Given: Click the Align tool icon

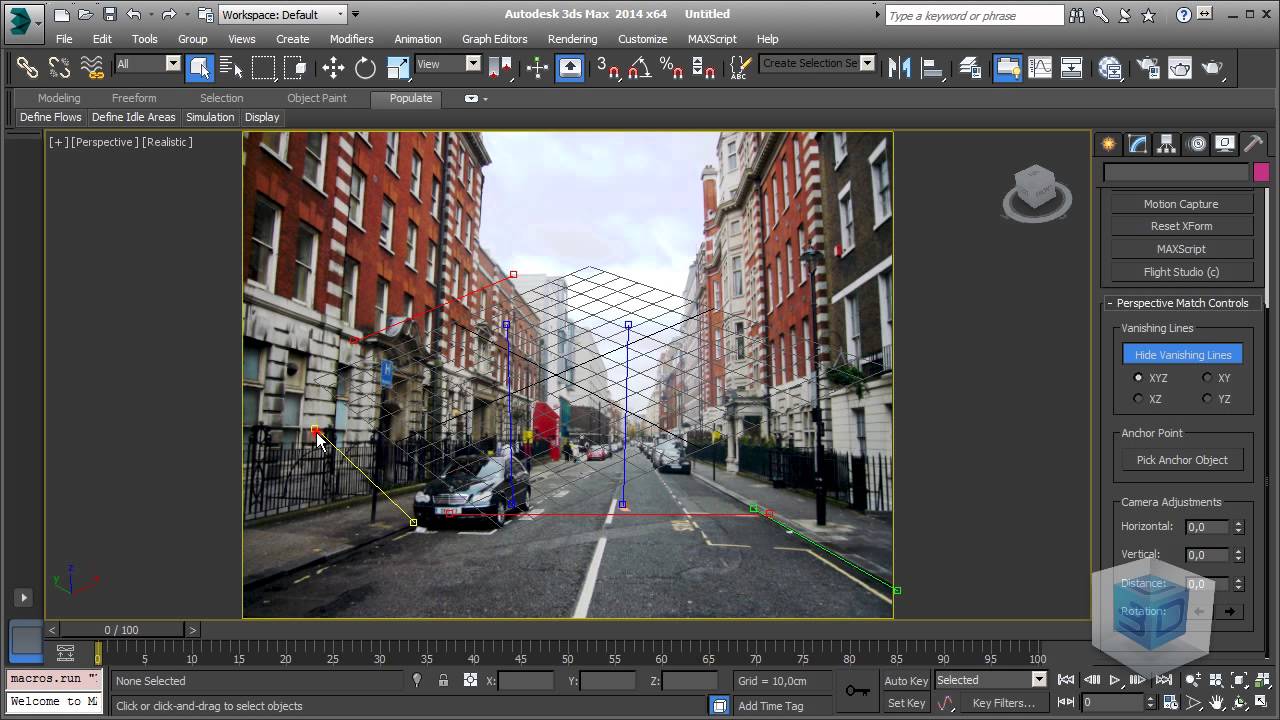Looking at the screenshot, I should coord(932,67).
